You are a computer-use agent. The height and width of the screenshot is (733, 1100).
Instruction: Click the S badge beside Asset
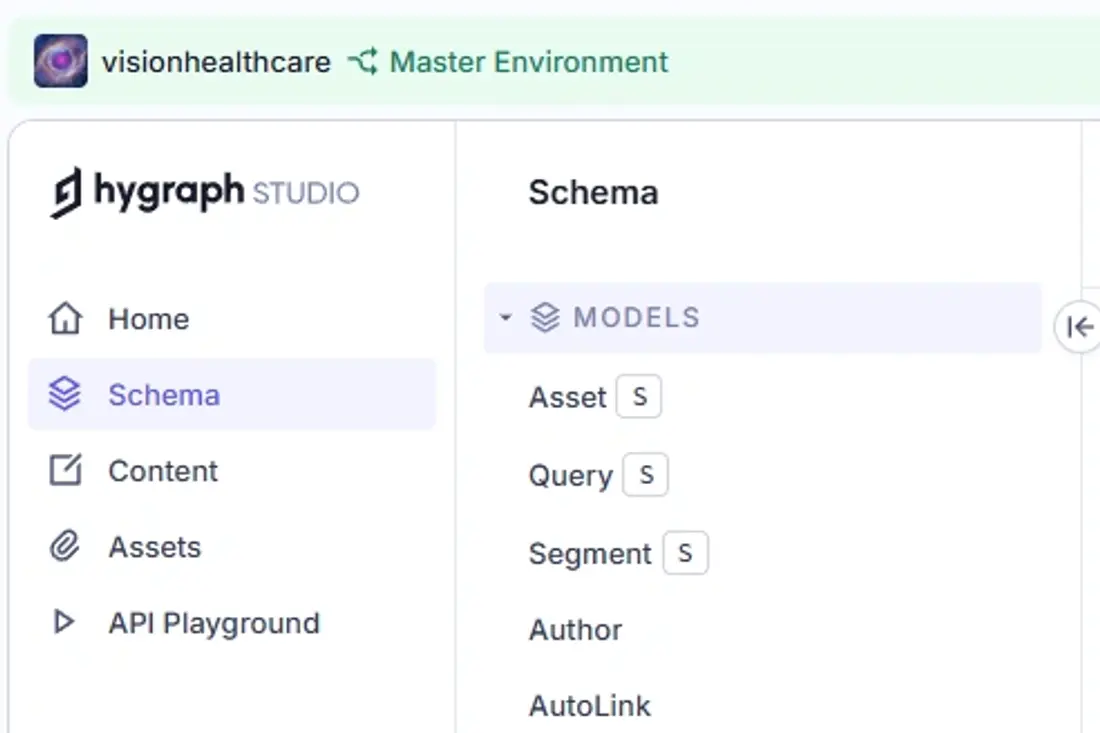[639, 397]
